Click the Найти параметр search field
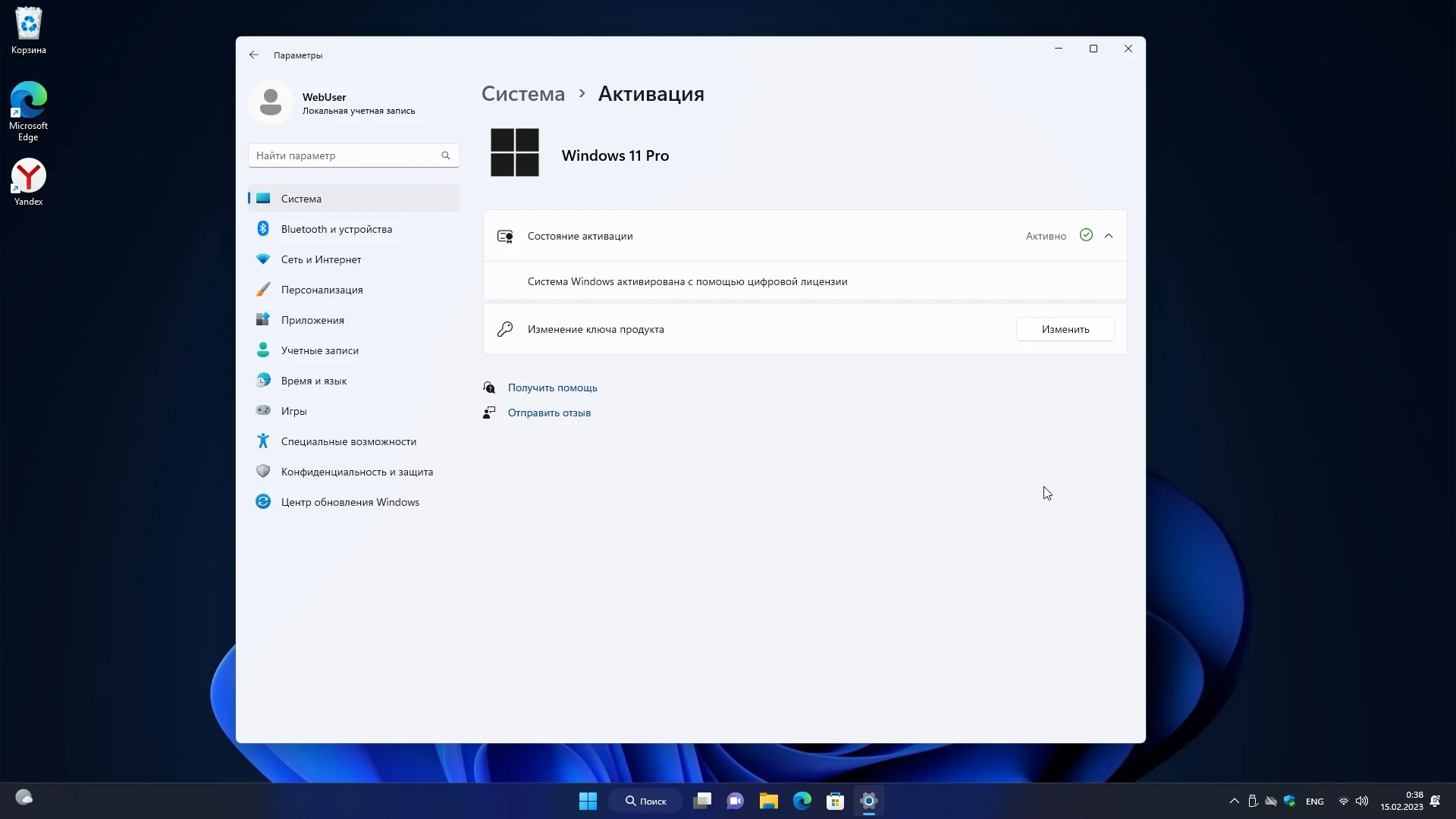 (345, 155)
